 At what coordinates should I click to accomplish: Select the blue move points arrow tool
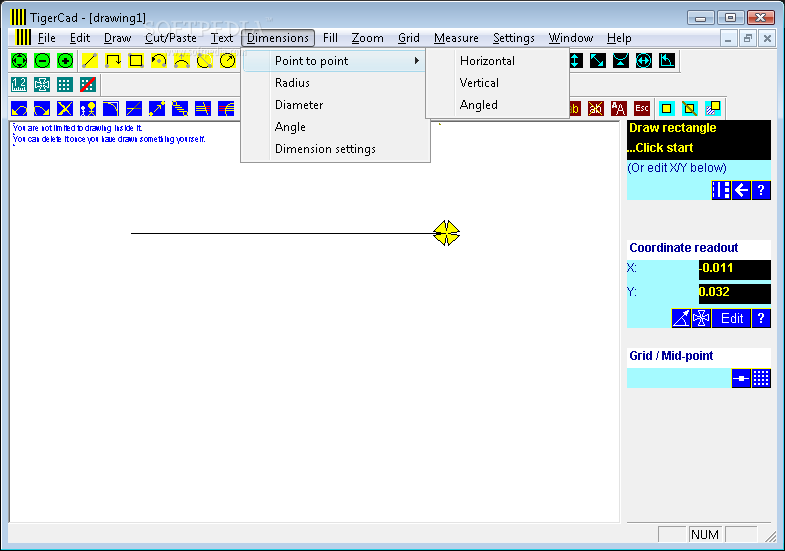click(x=157, y=109)
